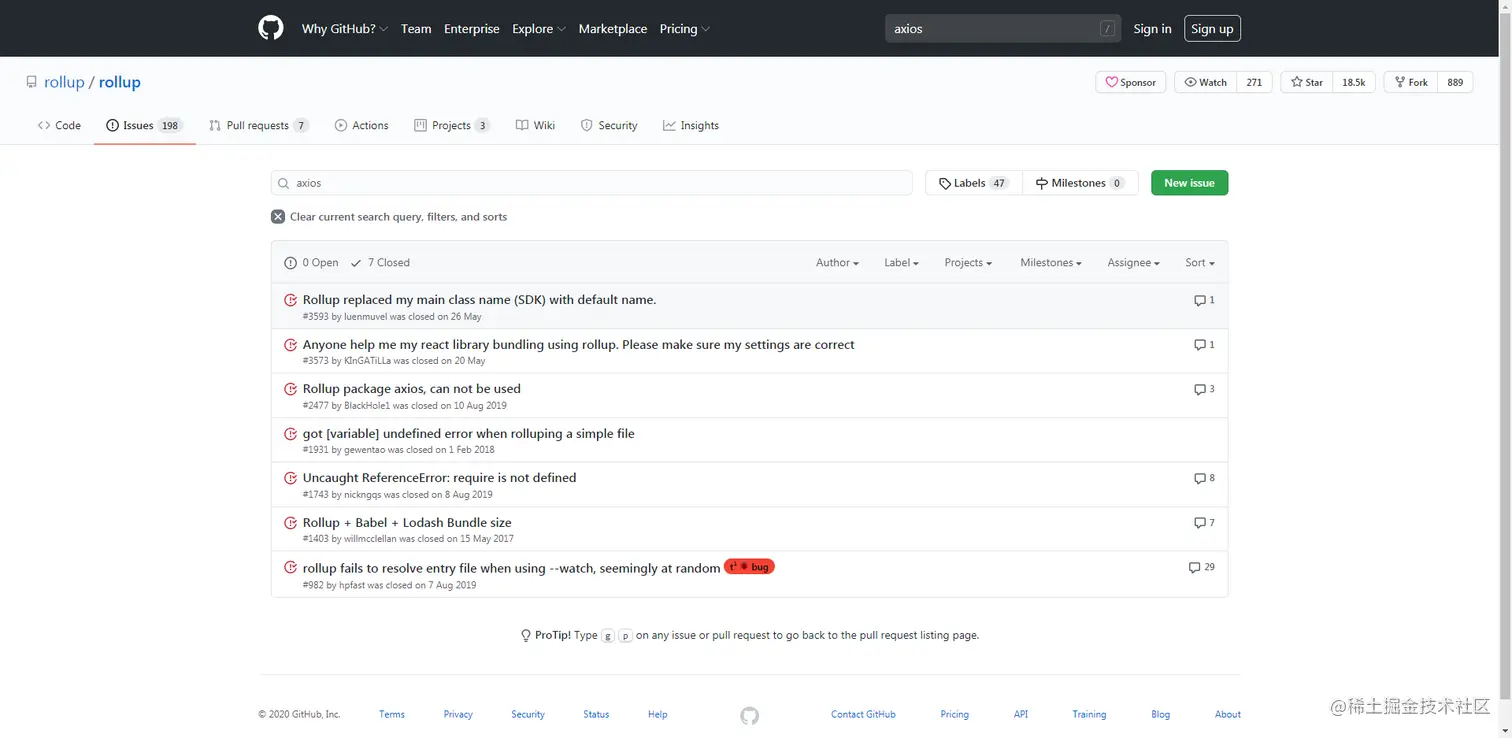Open the Label filter dropdown
This screenshot has height=738, width=1512.
pos(901,262)
